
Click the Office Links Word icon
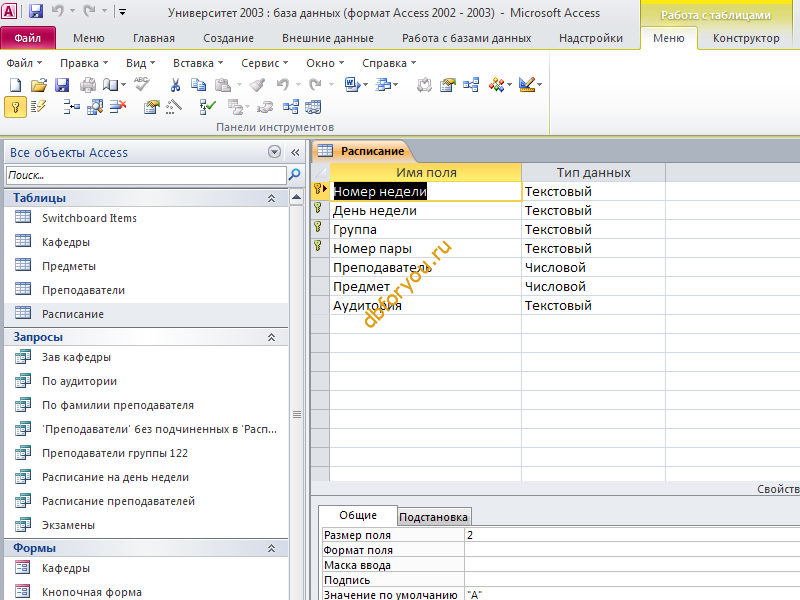pos(352,85)
